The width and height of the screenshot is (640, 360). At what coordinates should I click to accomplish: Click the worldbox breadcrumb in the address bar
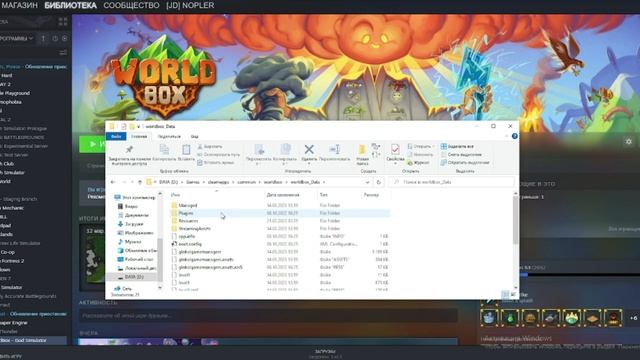click(273, 182)
